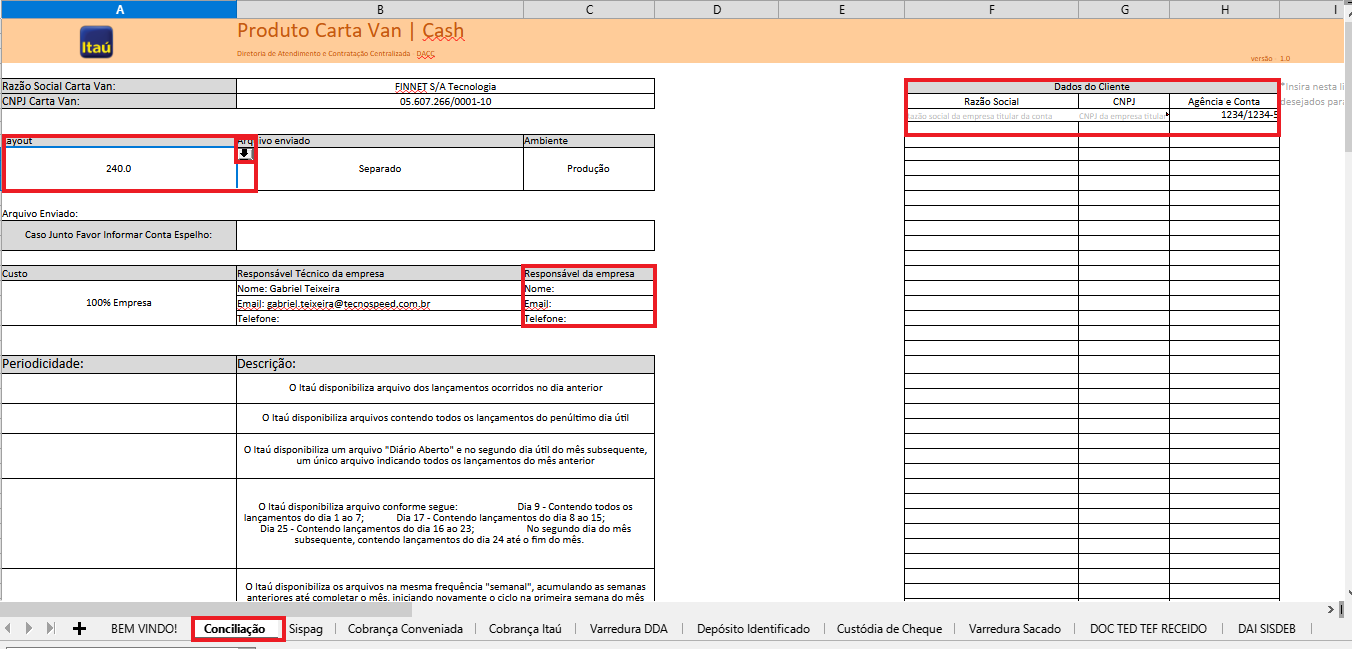The image size is (1352, 649).
Task: Select column C header
Action: [589, 9]
